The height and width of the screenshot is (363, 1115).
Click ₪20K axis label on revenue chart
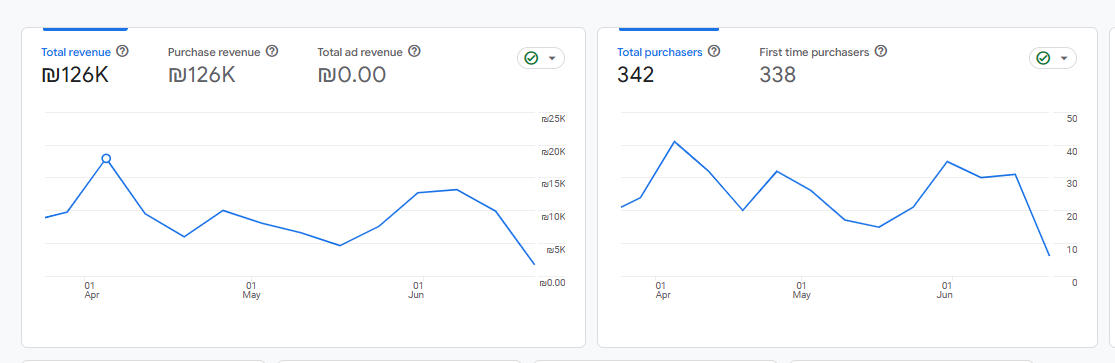tap(553, 152)
